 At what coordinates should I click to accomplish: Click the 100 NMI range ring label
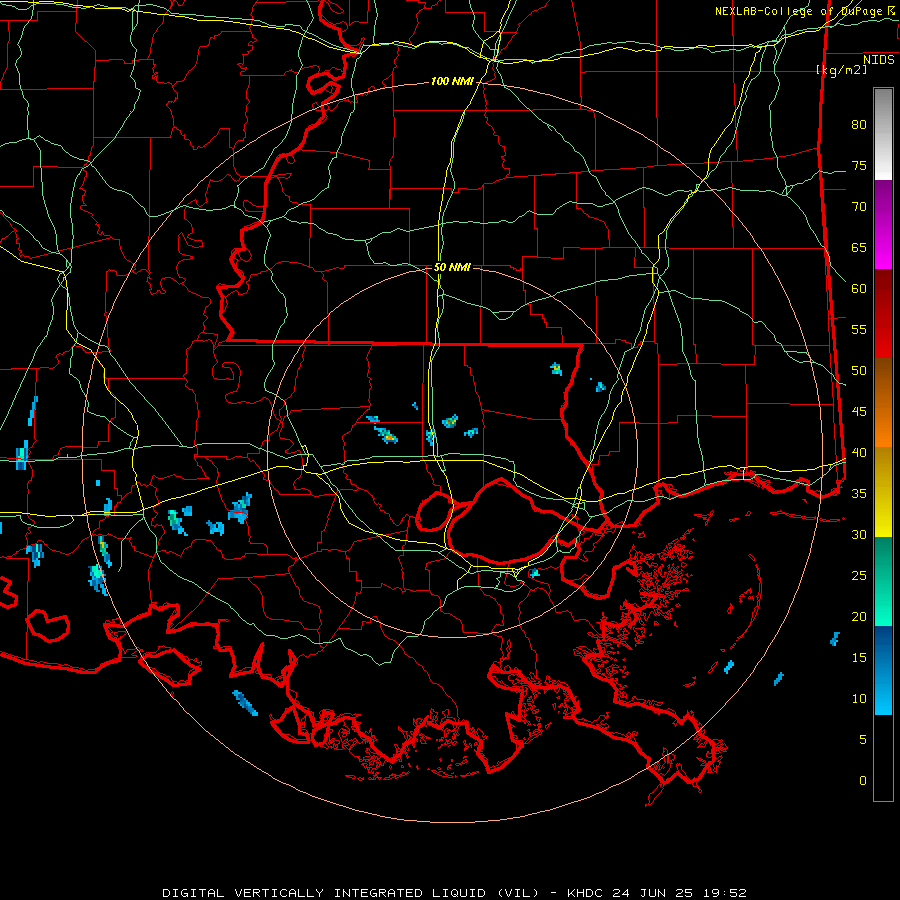click(452, 82)
